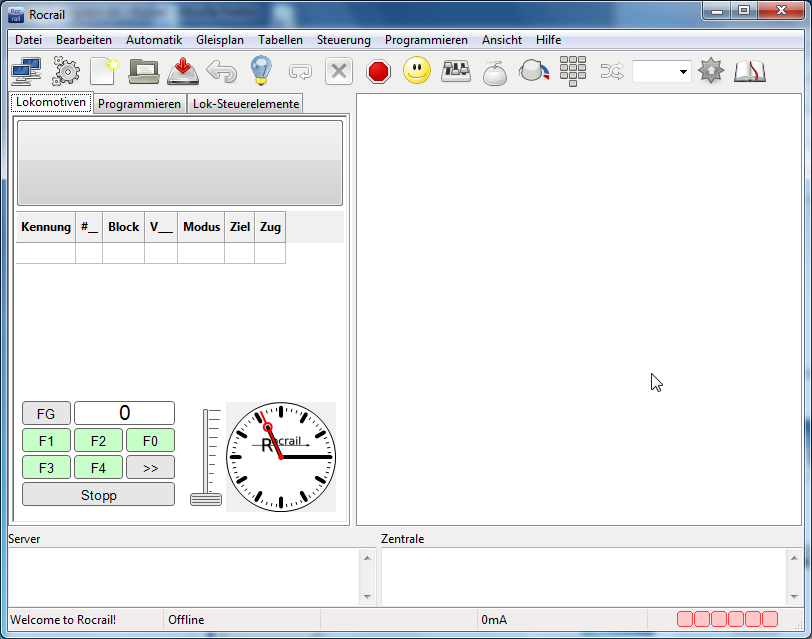Image resolution: width=812 pixels, height=639 pixels.
Task: Open the user guide book icon
Action: (x=749, y=72)
